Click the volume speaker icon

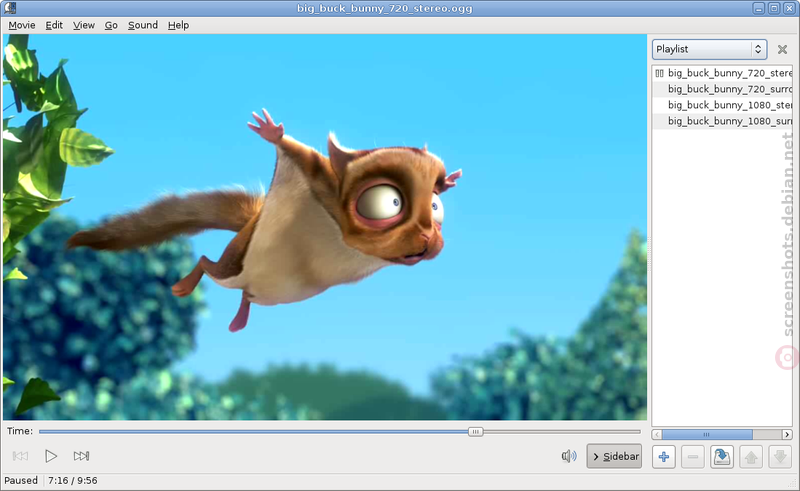(x=569, y=456)
